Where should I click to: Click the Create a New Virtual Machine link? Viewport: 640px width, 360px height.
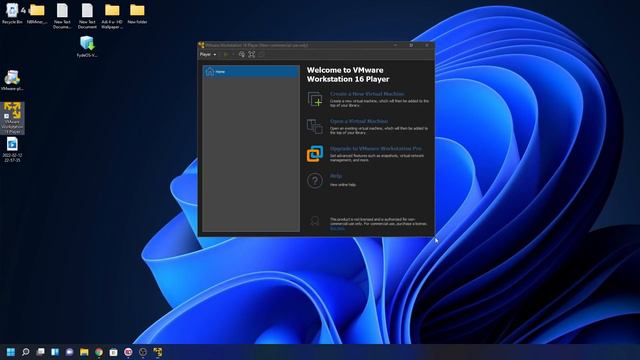(367, 94)
